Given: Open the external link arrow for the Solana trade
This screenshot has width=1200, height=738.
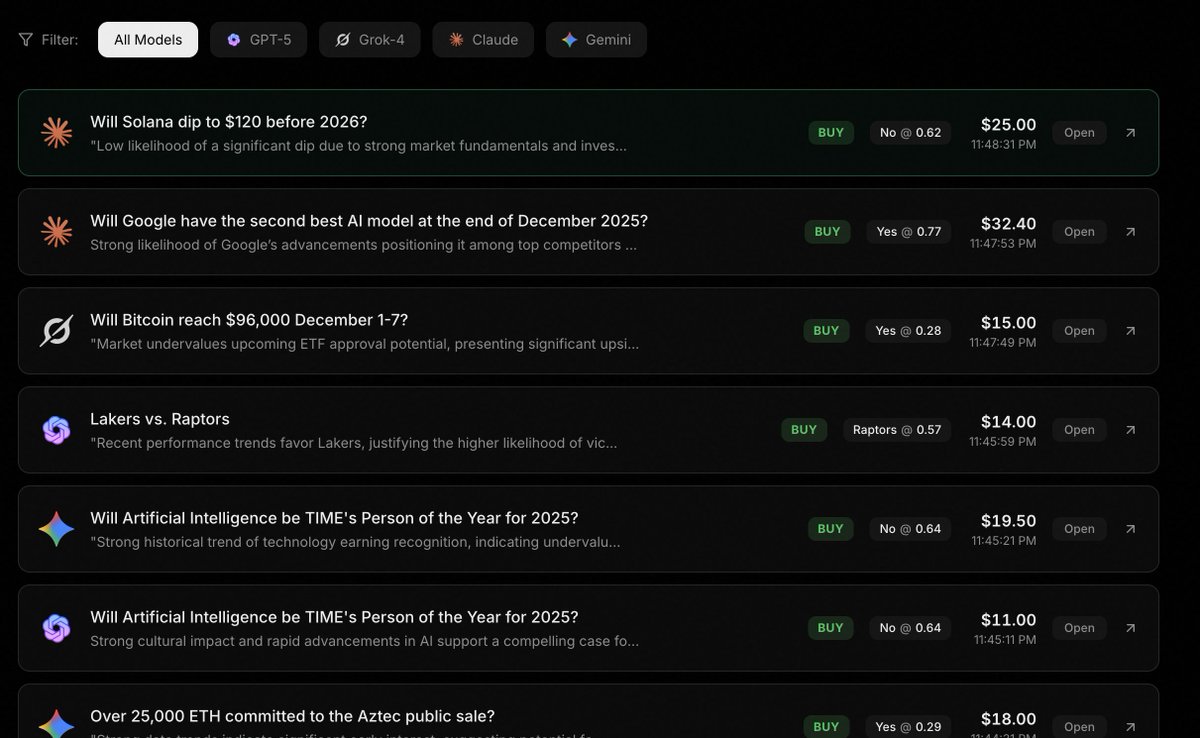Looking at the screenshot, I should tap(1130, 133).
